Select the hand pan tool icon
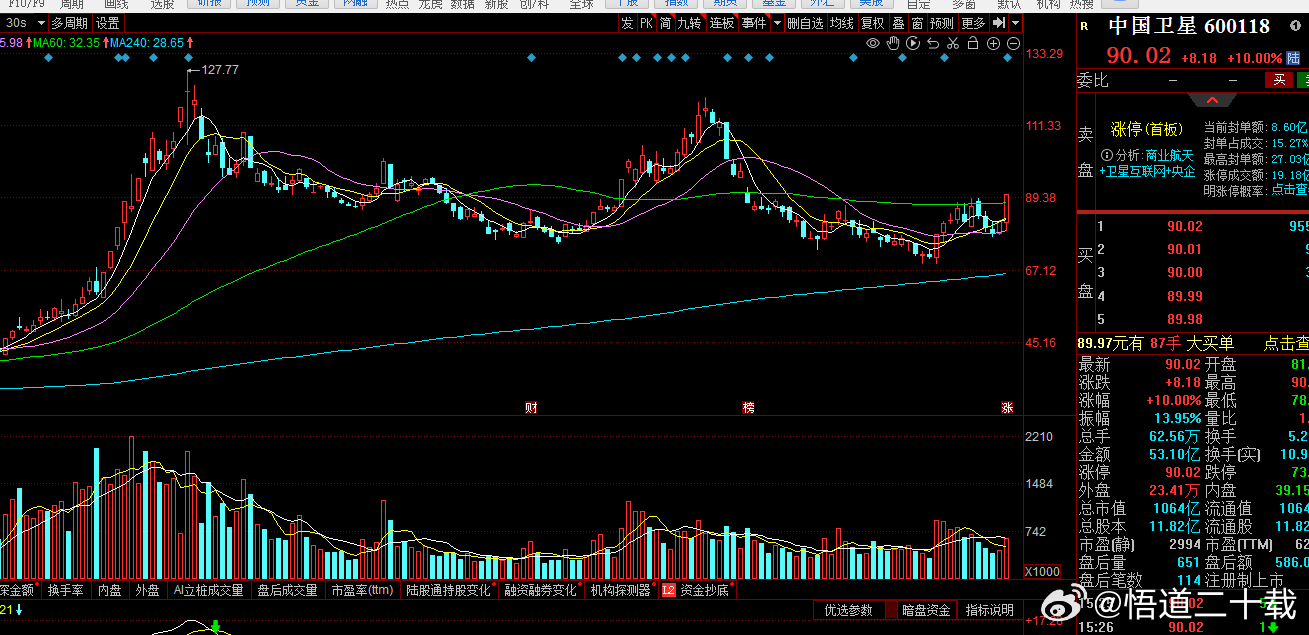This screenshot has width=1309, height=635. click(x=893, y=43)
